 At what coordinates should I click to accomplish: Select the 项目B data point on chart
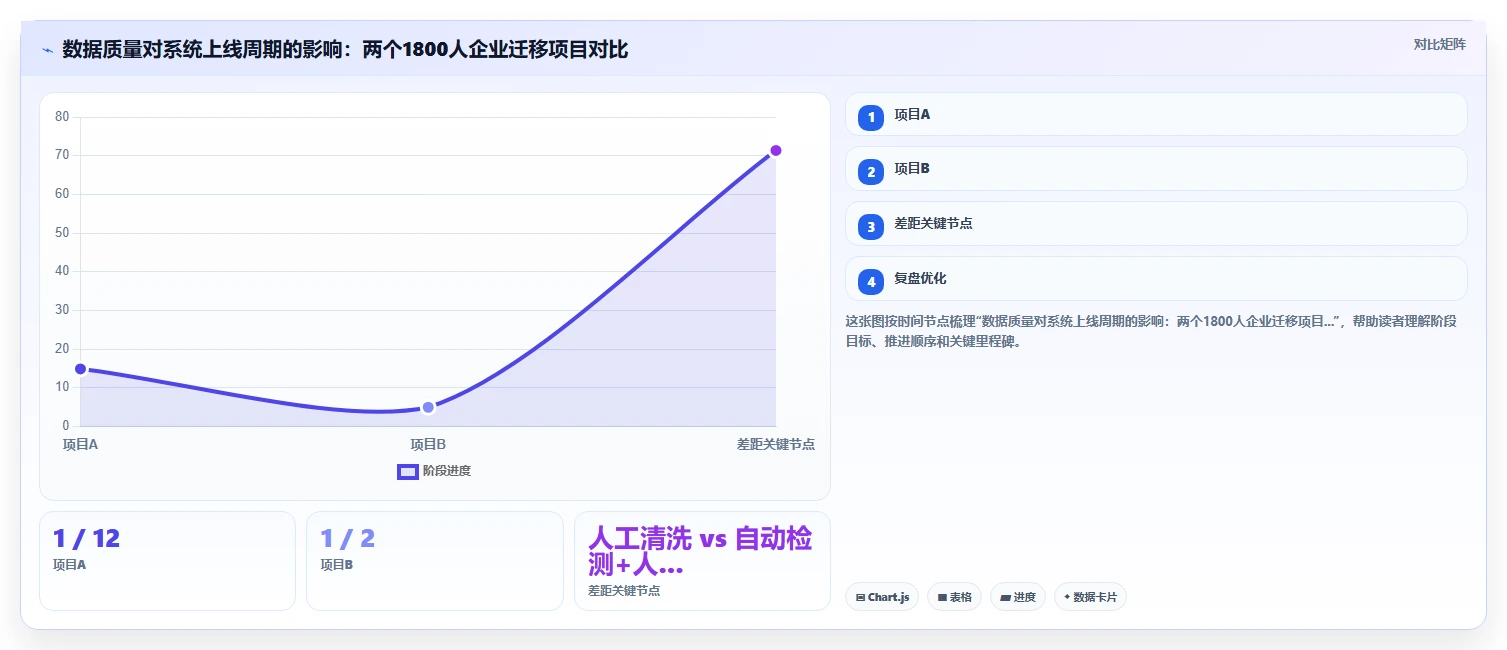pos(428,407)
